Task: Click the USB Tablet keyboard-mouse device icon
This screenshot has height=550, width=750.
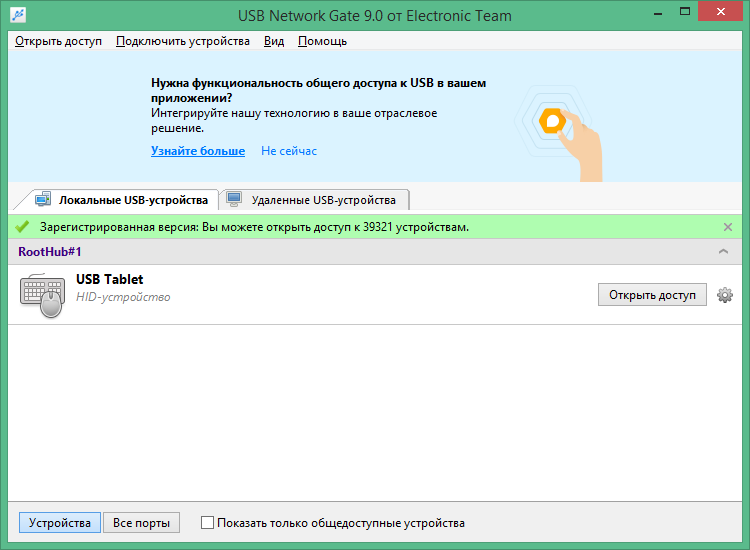Action: point(42,295)
